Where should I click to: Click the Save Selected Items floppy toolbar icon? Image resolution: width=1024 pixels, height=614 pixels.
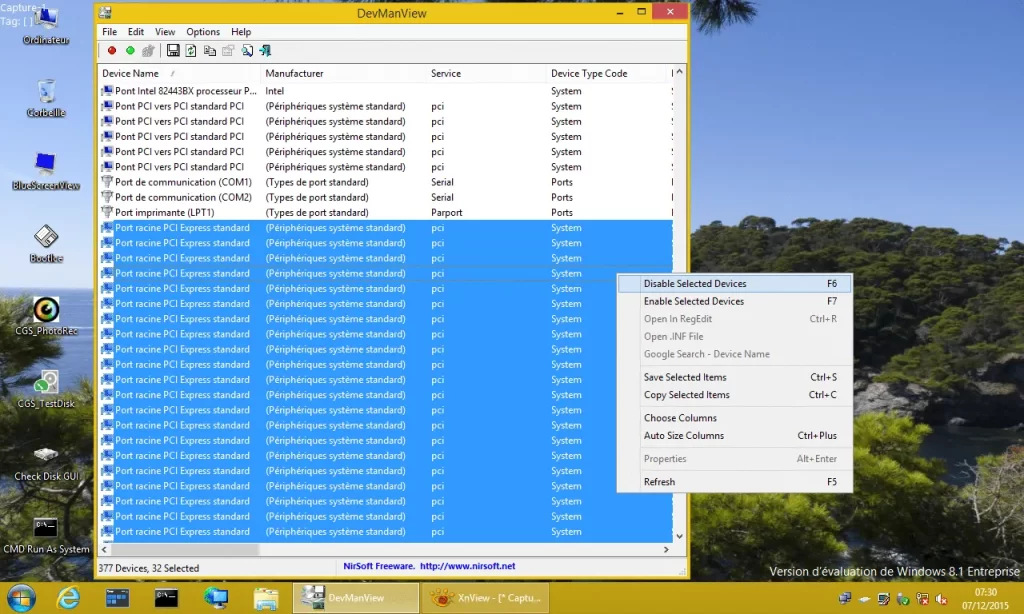tap(173, 50)
